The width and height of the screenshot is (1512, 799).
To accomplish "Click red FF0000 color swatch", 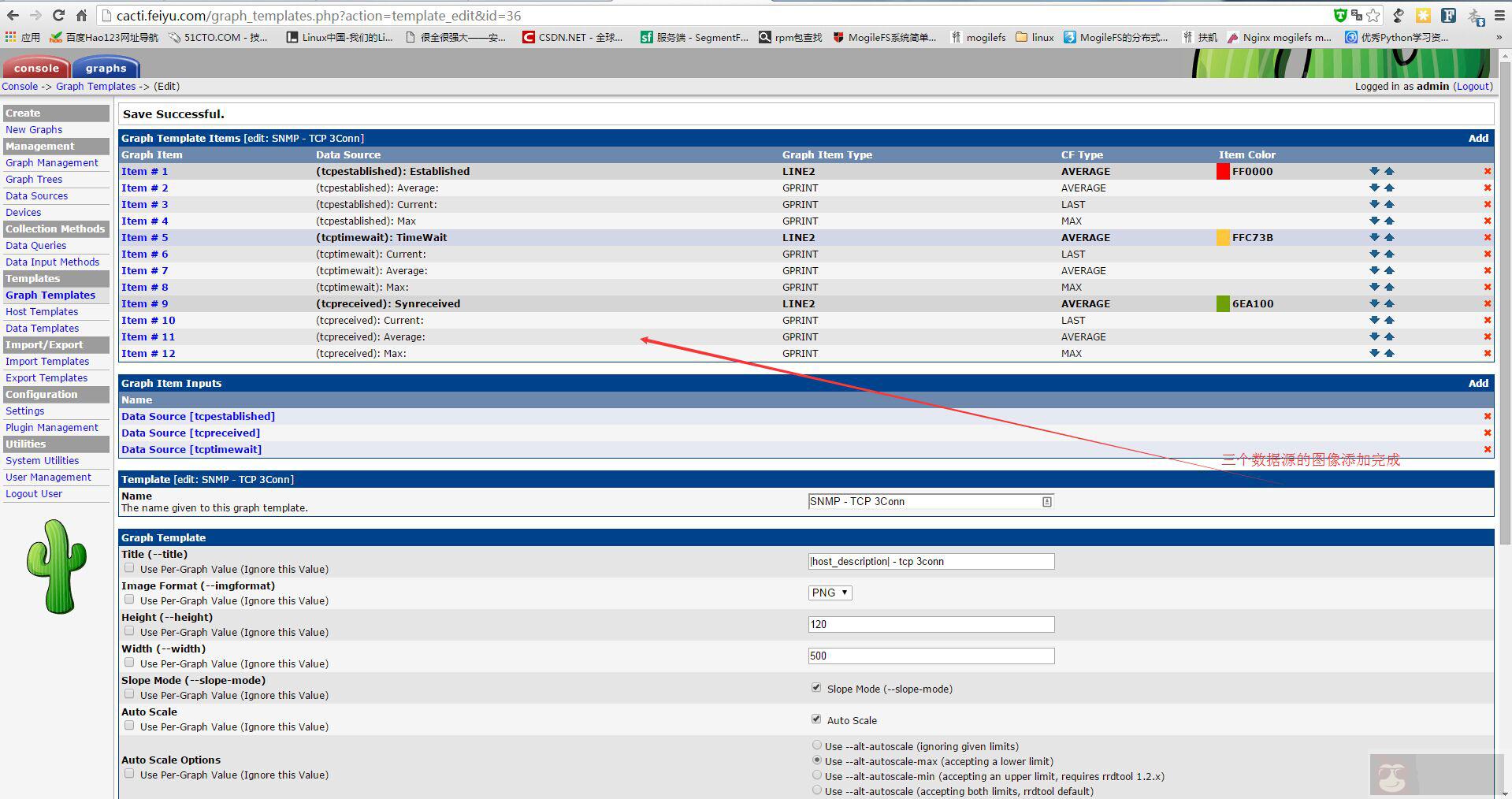I will coord(1223,172).
